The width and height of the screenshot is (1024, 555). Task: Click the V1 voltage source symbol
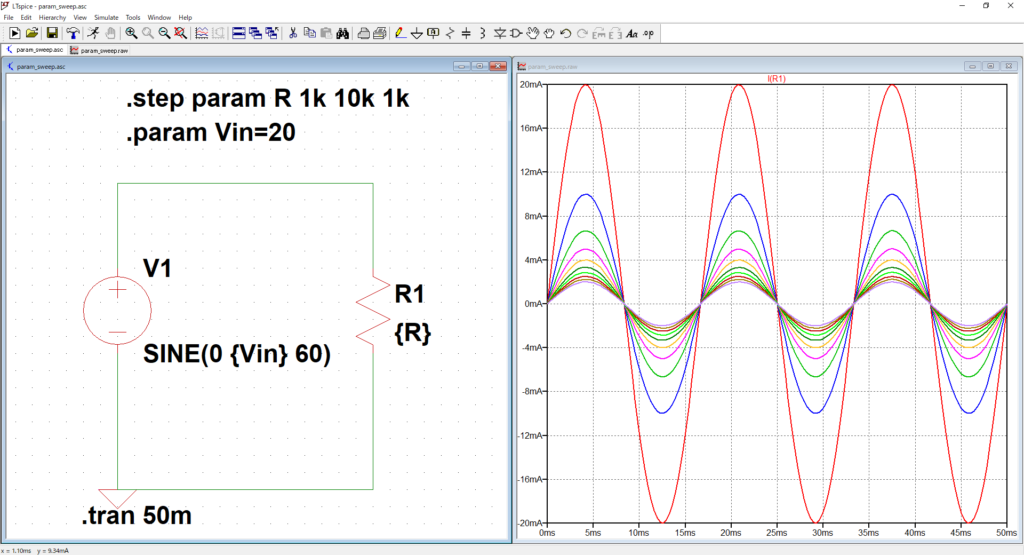[118, 310]
